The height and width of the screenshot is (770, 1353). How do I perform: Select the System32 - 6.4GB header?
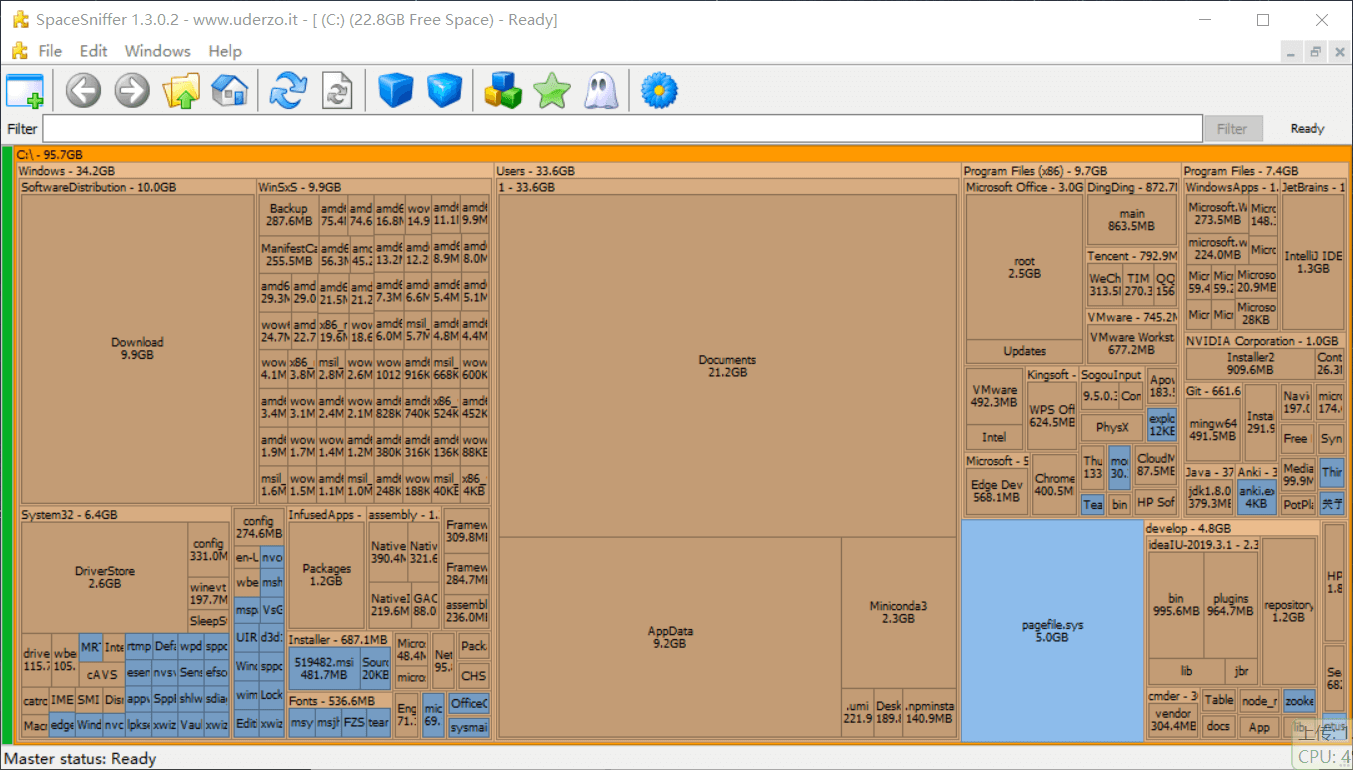click(126, 515)
